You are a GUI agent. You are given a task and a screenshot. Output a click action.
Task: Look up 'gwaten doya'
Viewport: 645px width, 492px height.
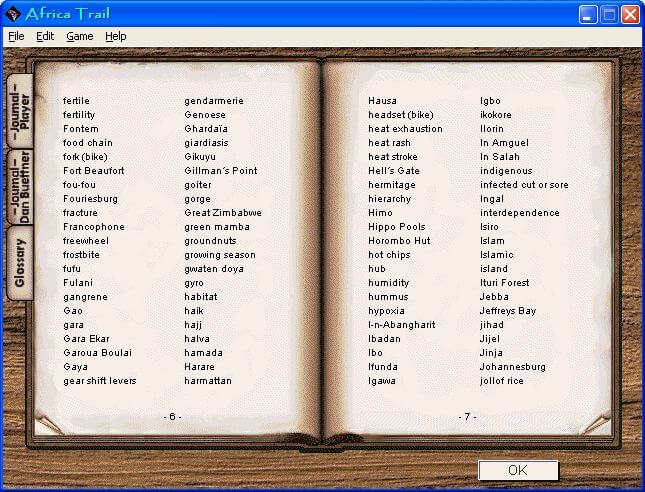[x=214, y=269]
